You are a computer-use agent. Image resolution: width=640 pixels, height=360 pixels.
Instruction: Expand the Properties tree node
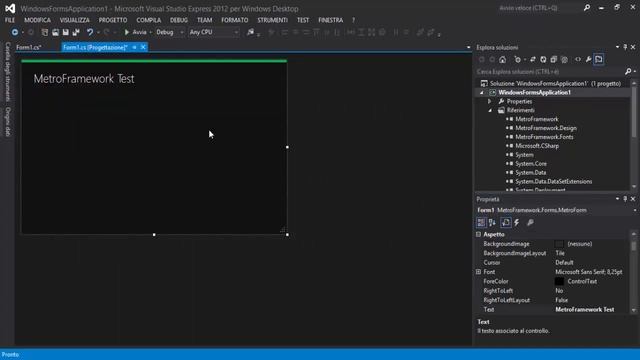(490, 101)
